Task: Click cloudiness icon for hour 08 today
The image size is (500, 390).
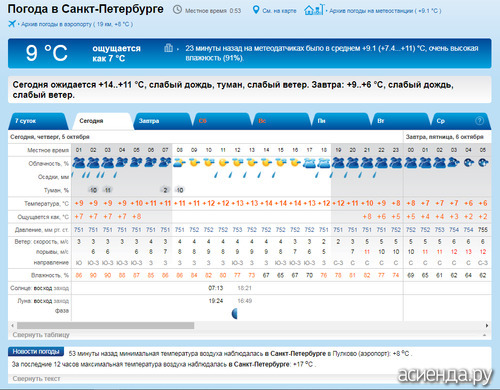Action: pyautogui.click(x=180, y=163)
